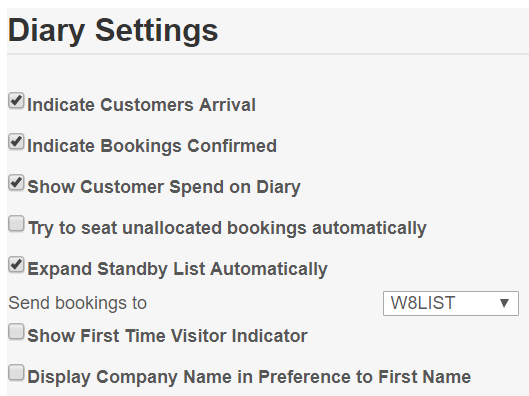
Task: Click the Show Customer Spend on Diary label
Action: pos(164,187)
